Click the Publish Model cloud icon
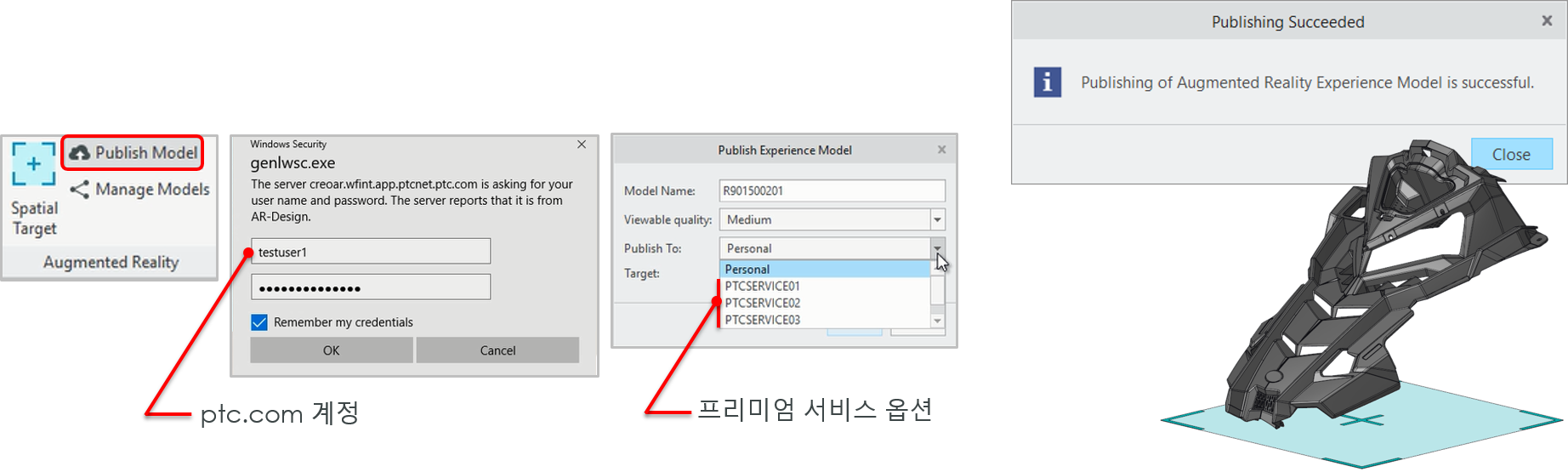Image resolution: width=1568 pixels, height=472 pixels. coord(79,153)
